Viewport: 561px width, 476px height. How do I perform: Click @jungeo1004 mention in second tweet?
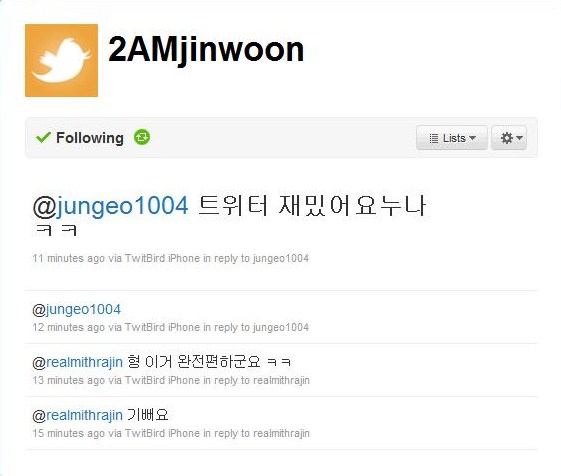click(77, 310)
